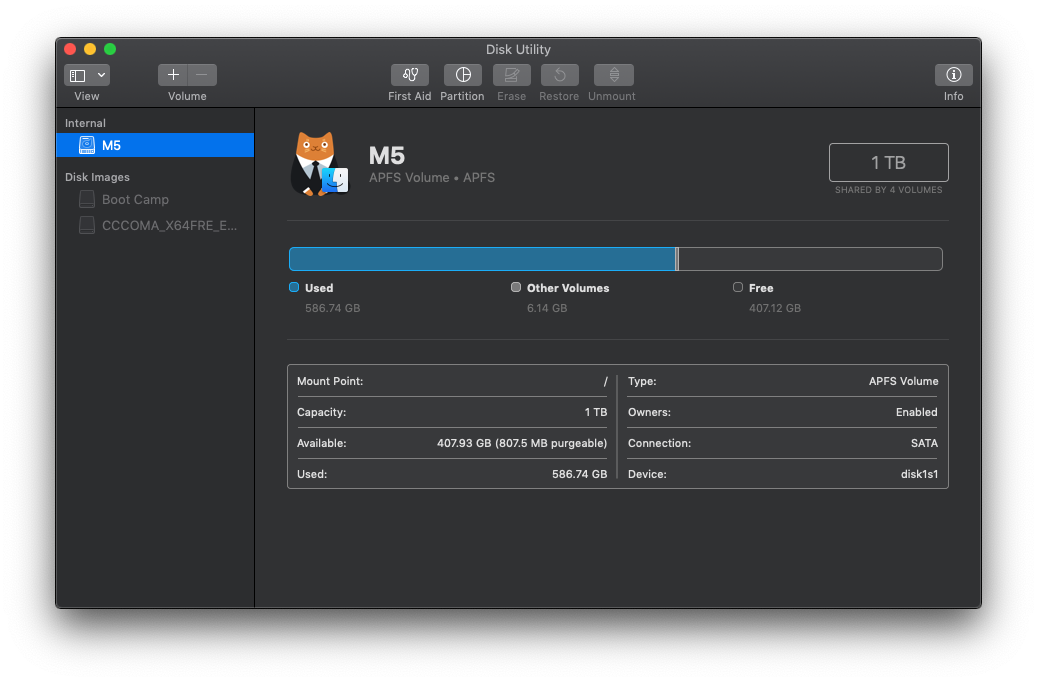This screenshot has width=1037, height=682.
Task: Open the View dropdown chevron
Action: tap(101, 75)
